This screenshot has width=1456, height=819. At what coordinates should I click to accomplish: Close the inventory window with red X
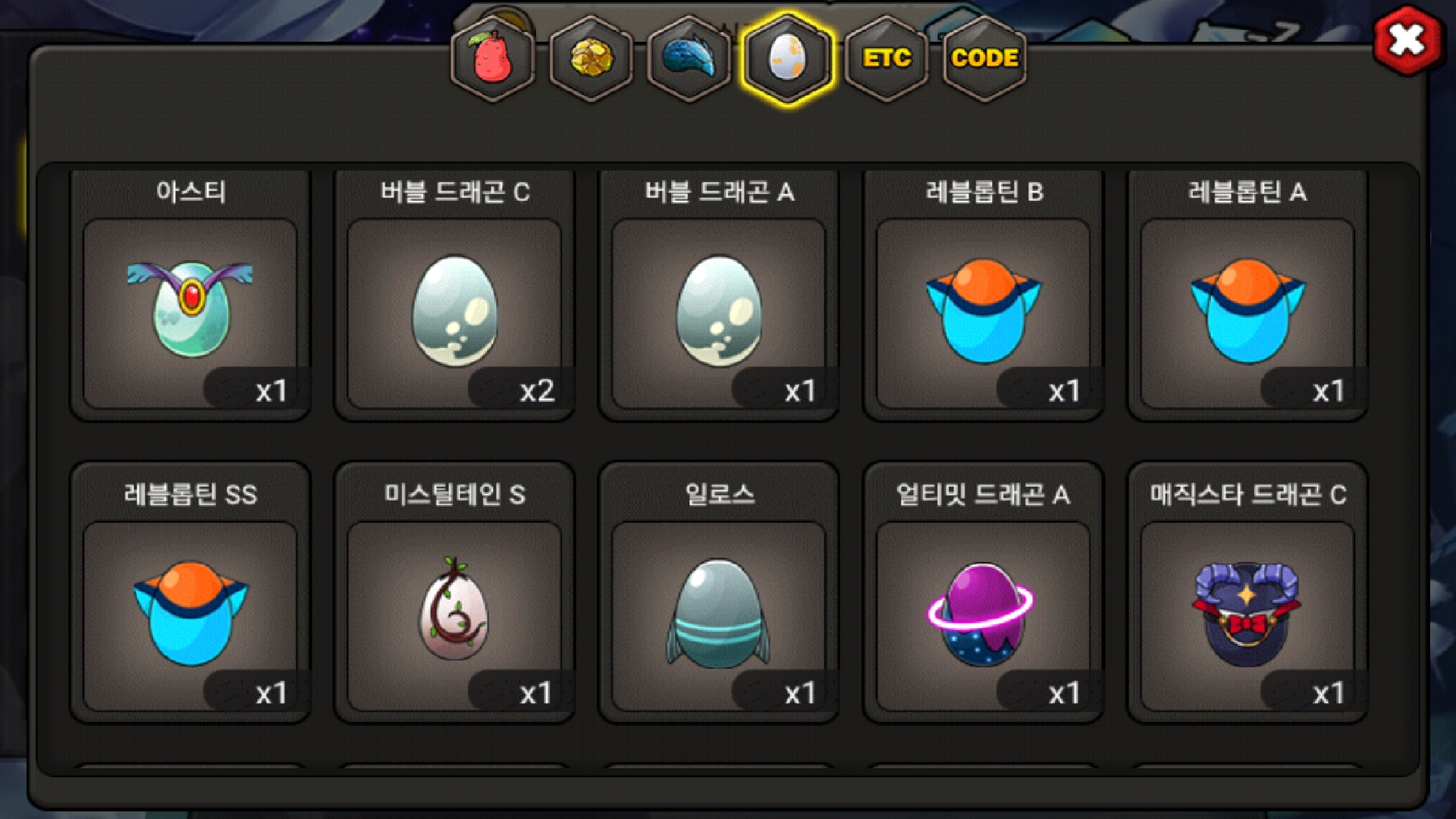[x=1407, y=40]
